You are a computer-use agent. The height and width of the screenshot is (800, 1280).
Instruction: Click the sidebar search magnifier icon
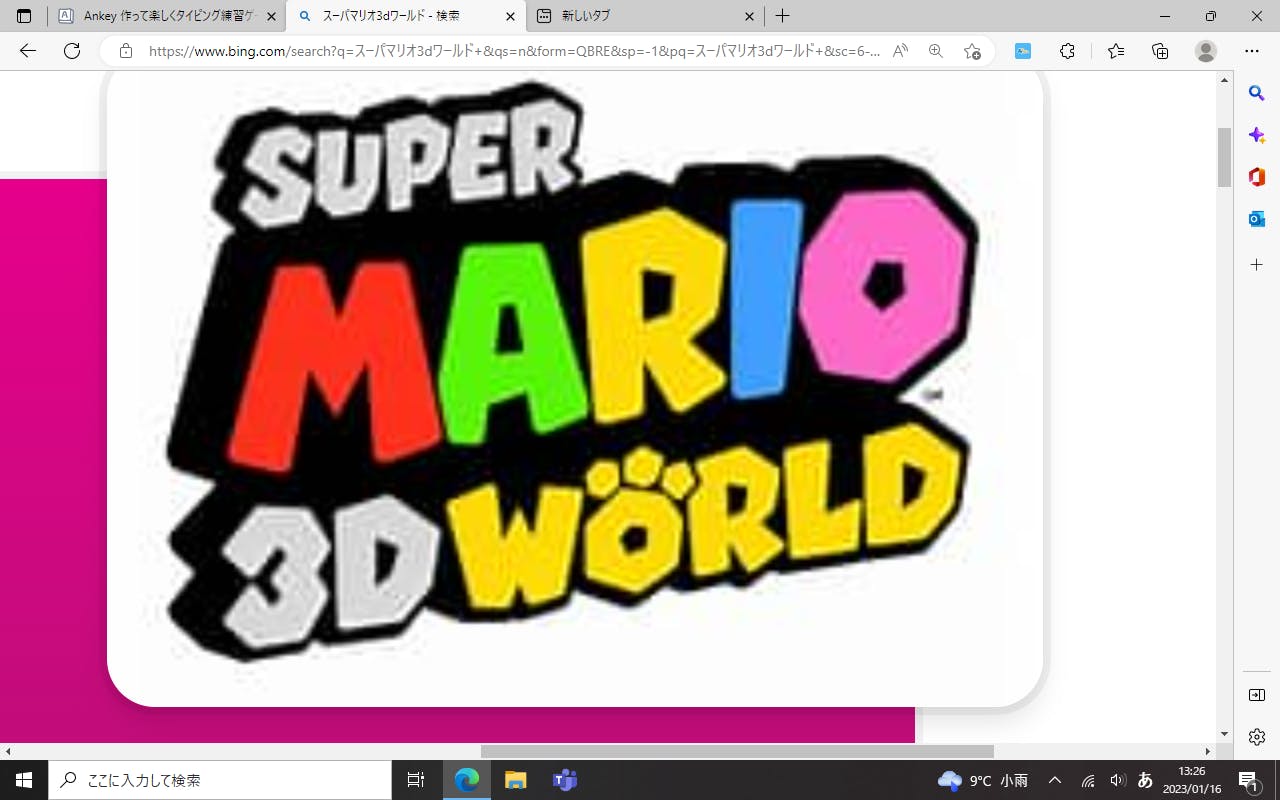(x=1257, y=93)
